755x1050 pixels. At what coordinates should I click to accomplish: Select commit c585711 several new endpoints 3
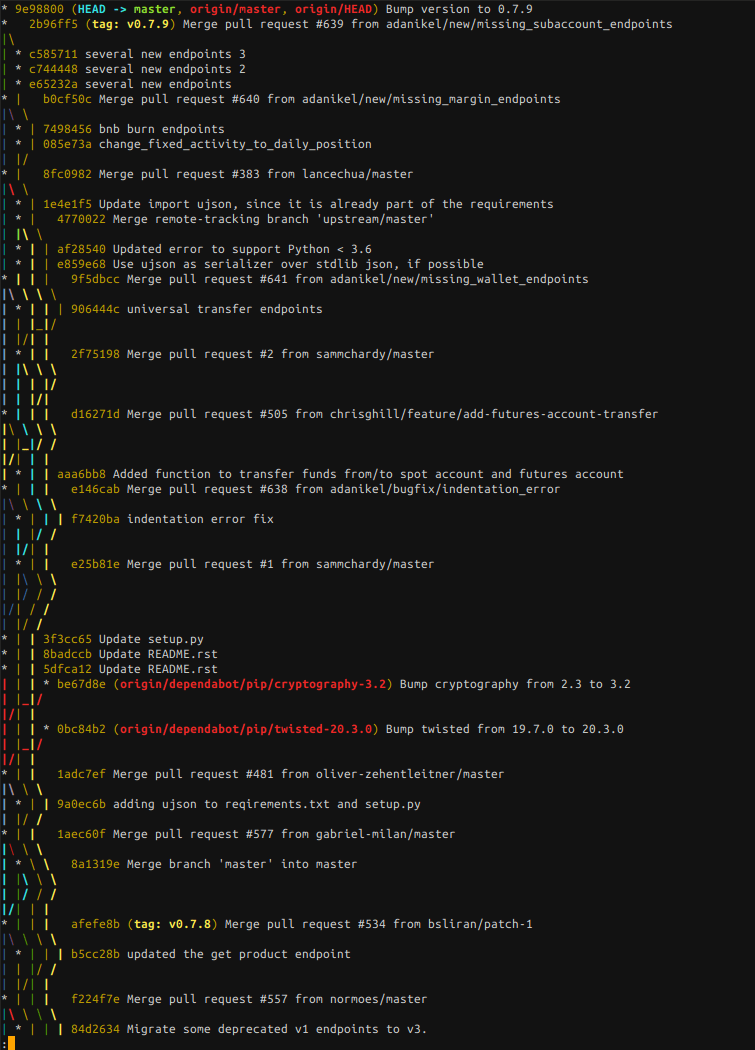tap(137, 54)
